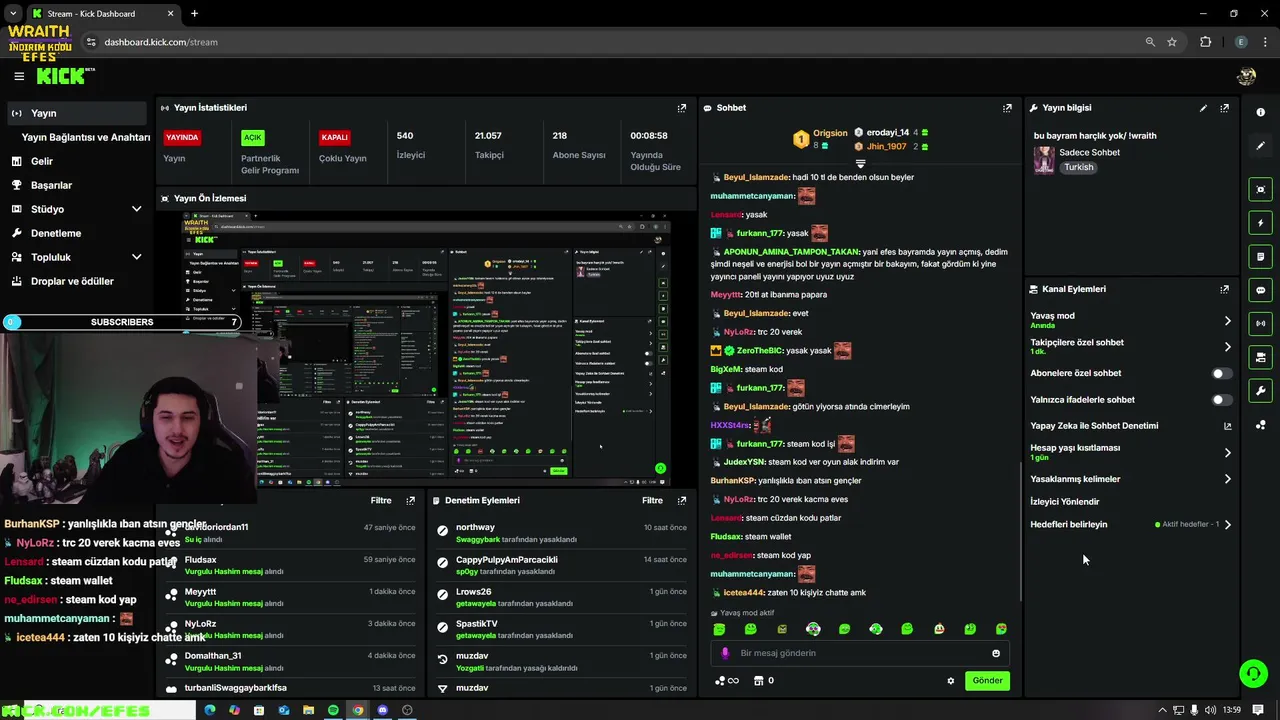The width and height of the screenshot is (1280, 720).
Task: Insert the first green quick emote
Action: [x=719, y=629]
